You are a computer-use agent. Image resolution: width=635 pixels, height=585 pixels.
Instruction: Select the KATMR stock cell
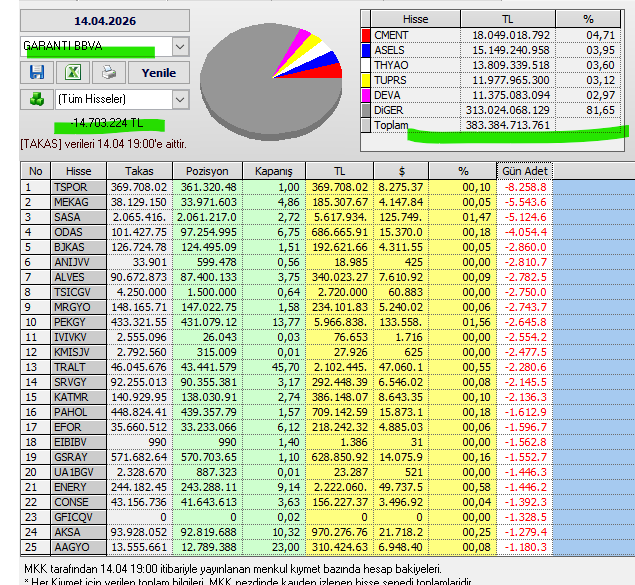pyautogui.click(x=79, y=397)
